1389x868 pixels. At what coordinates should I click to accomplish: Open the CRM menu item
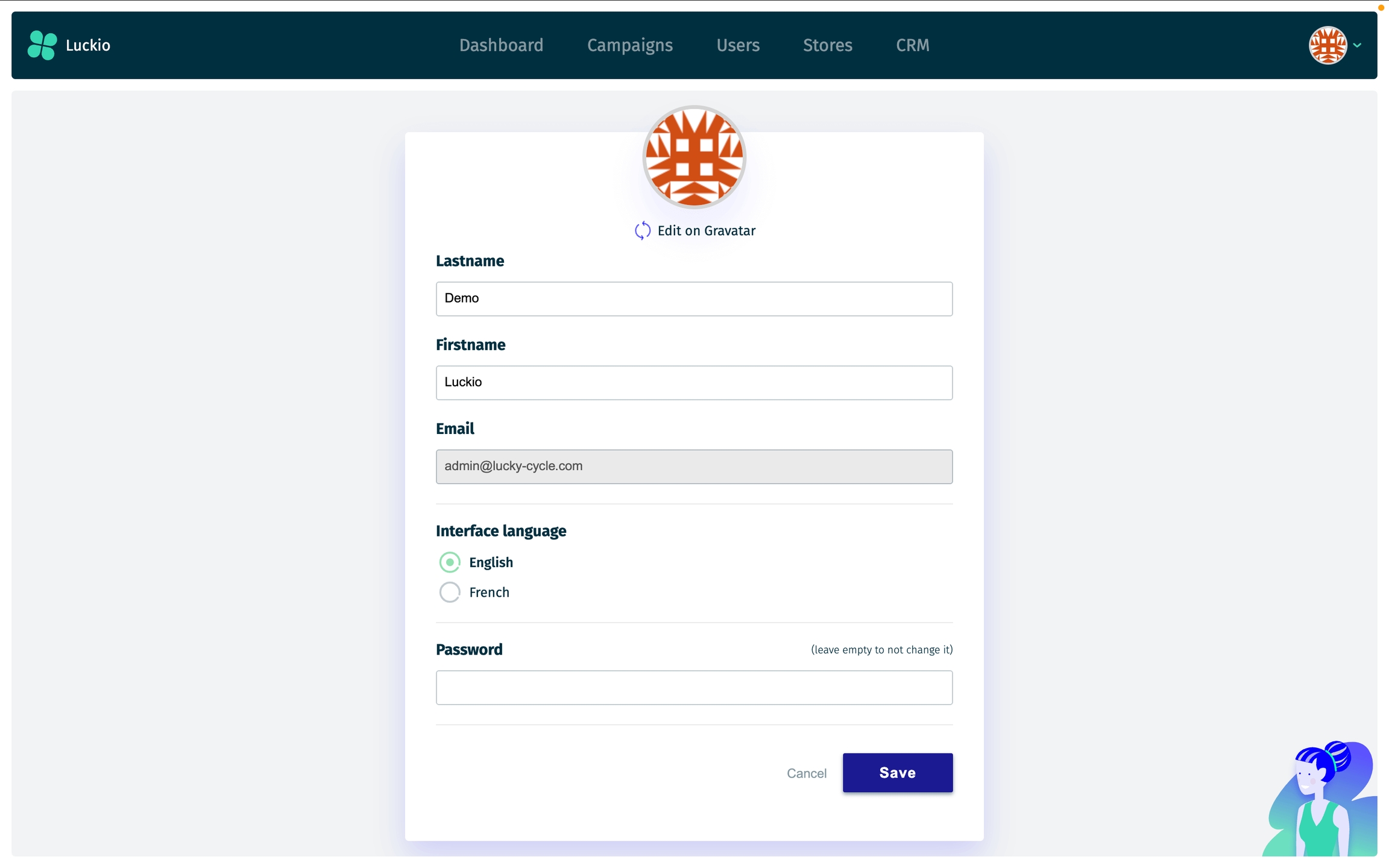[912, 45]
